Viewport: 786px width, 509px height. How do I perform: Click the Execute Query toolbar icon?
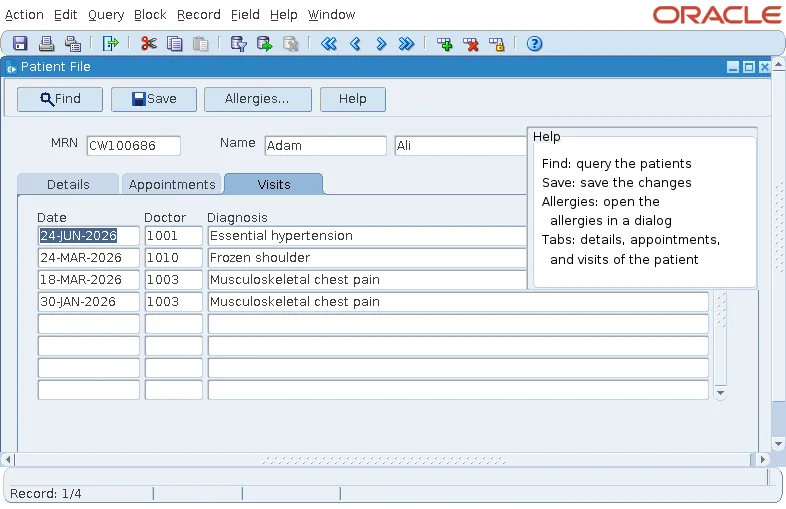pos(265,44)
